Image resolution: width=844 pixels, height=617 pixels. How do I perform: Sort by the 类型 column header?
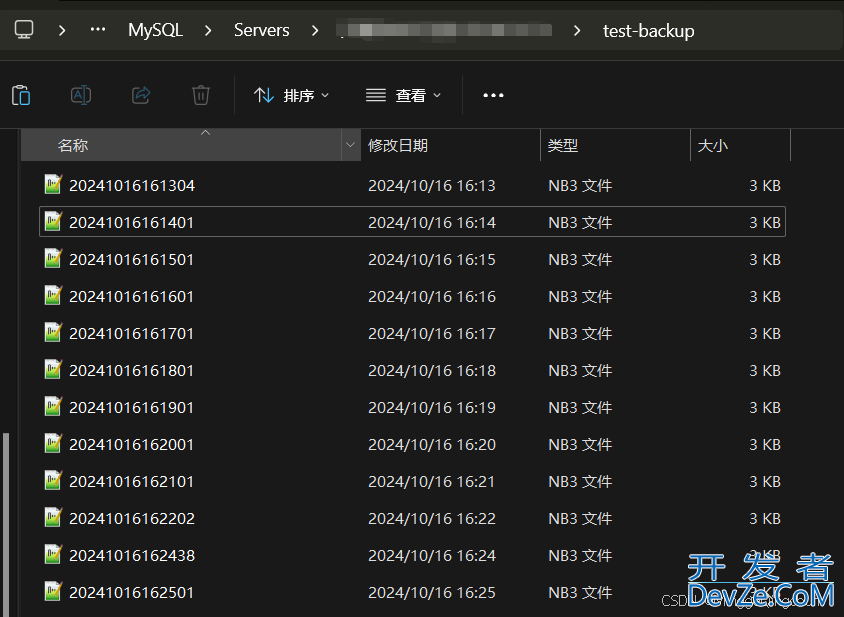click(x=615, y=145)
